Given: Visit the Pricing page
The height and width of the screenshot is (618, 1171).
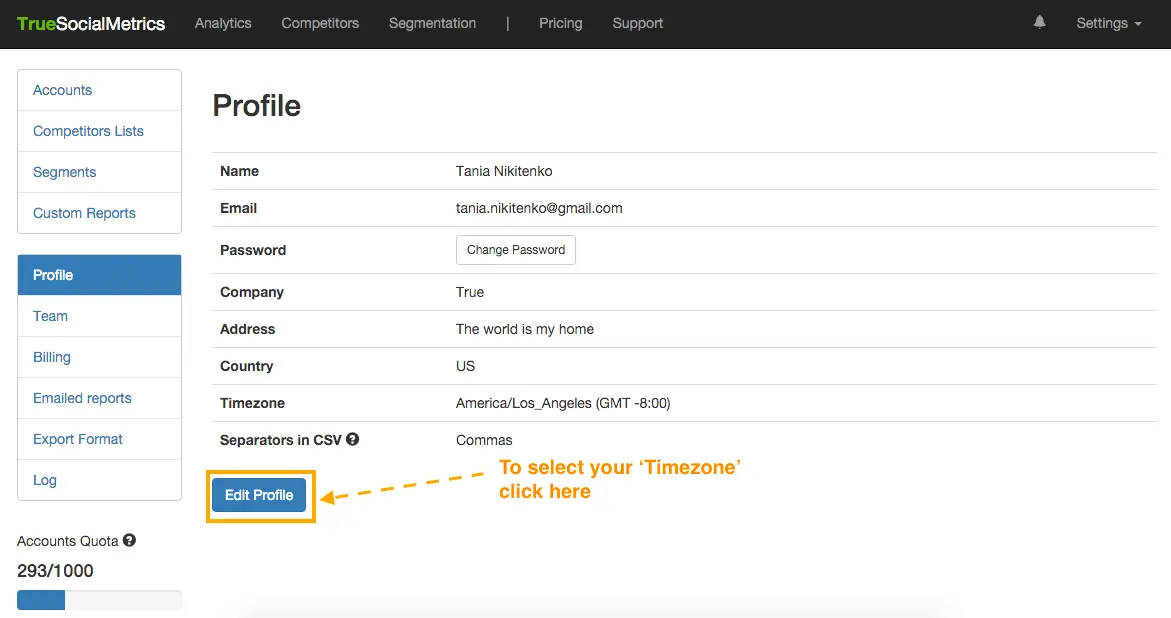Looking at the screenshot, I should pos(560,23).
